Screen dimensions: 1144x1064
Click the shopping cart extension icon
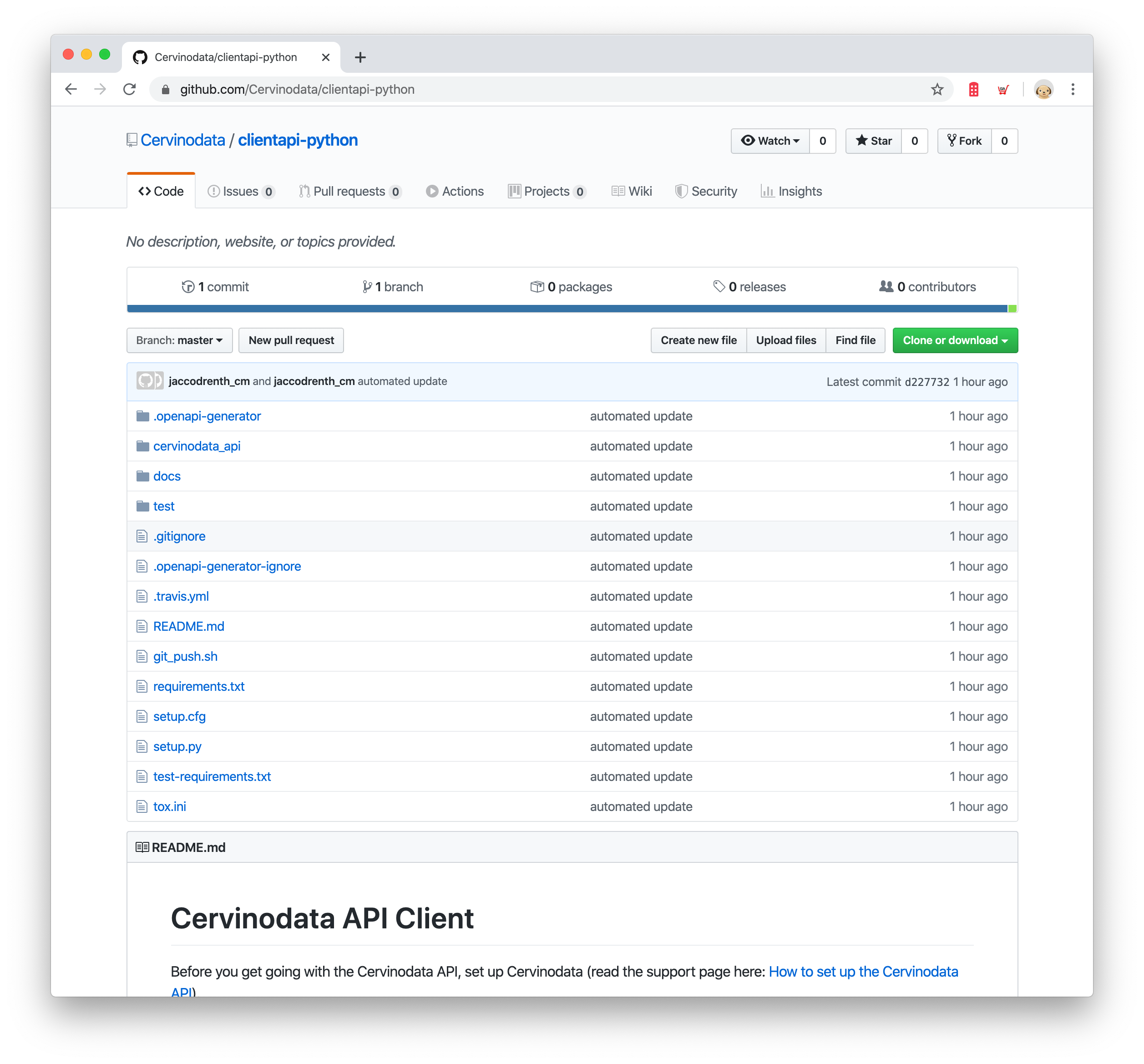(1003, 89)
